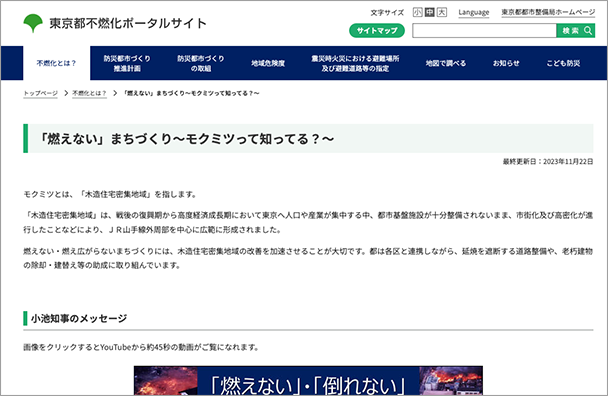Open 震災時火災における避難場所 menu item
The width and height of the screenshot is (608, 396).
(x=355, y=63)
